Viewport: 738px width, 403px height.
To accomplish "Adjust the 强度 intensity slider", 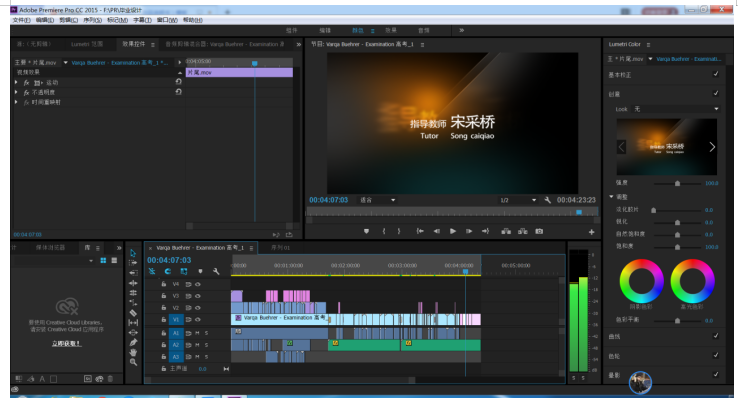I will (677, 183).
